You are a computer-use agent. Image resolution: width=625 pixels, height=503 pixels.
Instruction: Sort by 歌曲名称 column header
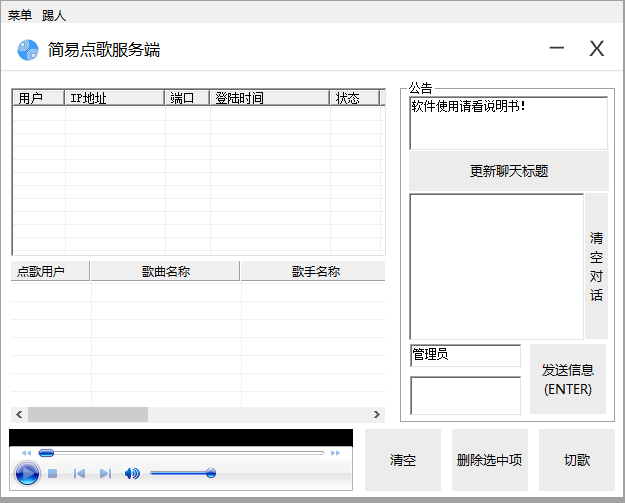point(165,271)
